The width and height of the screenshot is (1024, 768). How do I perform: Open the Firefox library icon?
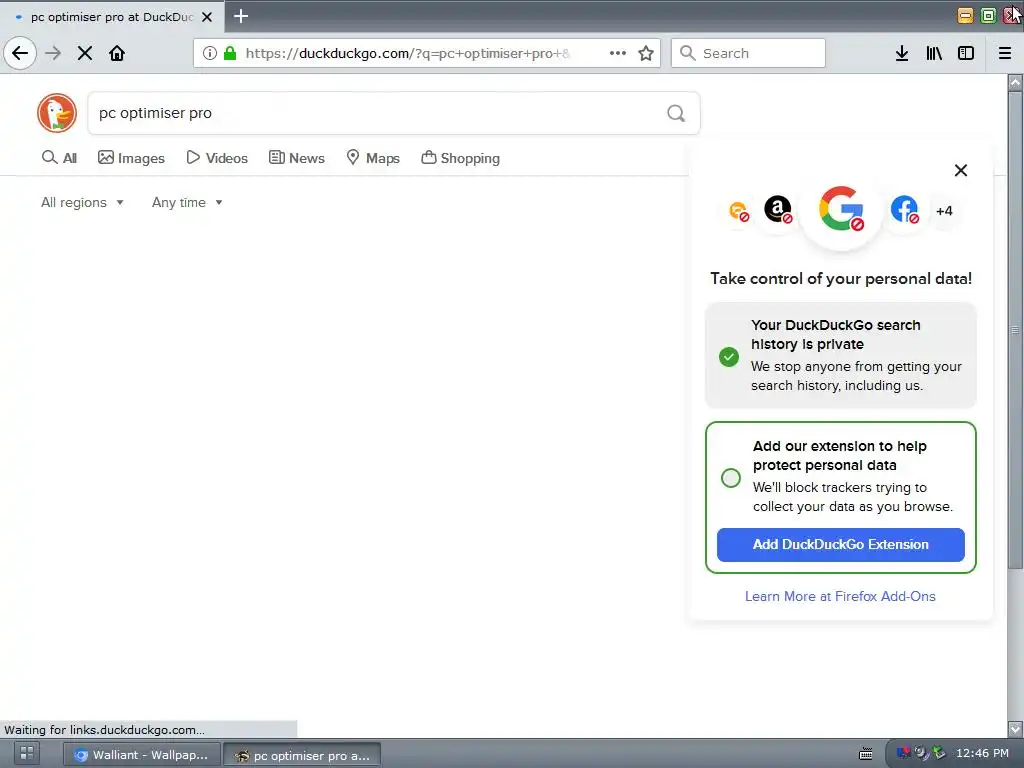(934, 53)
